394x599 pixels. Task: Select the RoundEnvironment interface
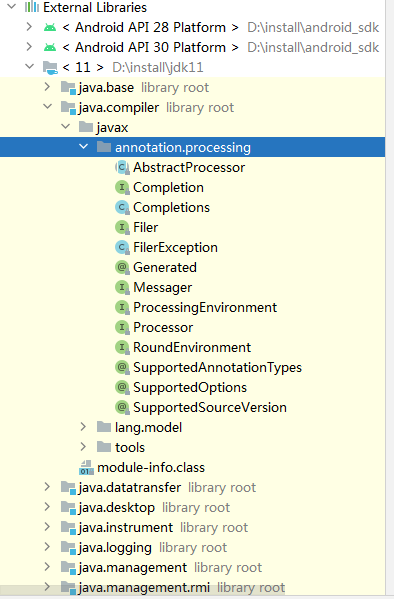point(192,347)
